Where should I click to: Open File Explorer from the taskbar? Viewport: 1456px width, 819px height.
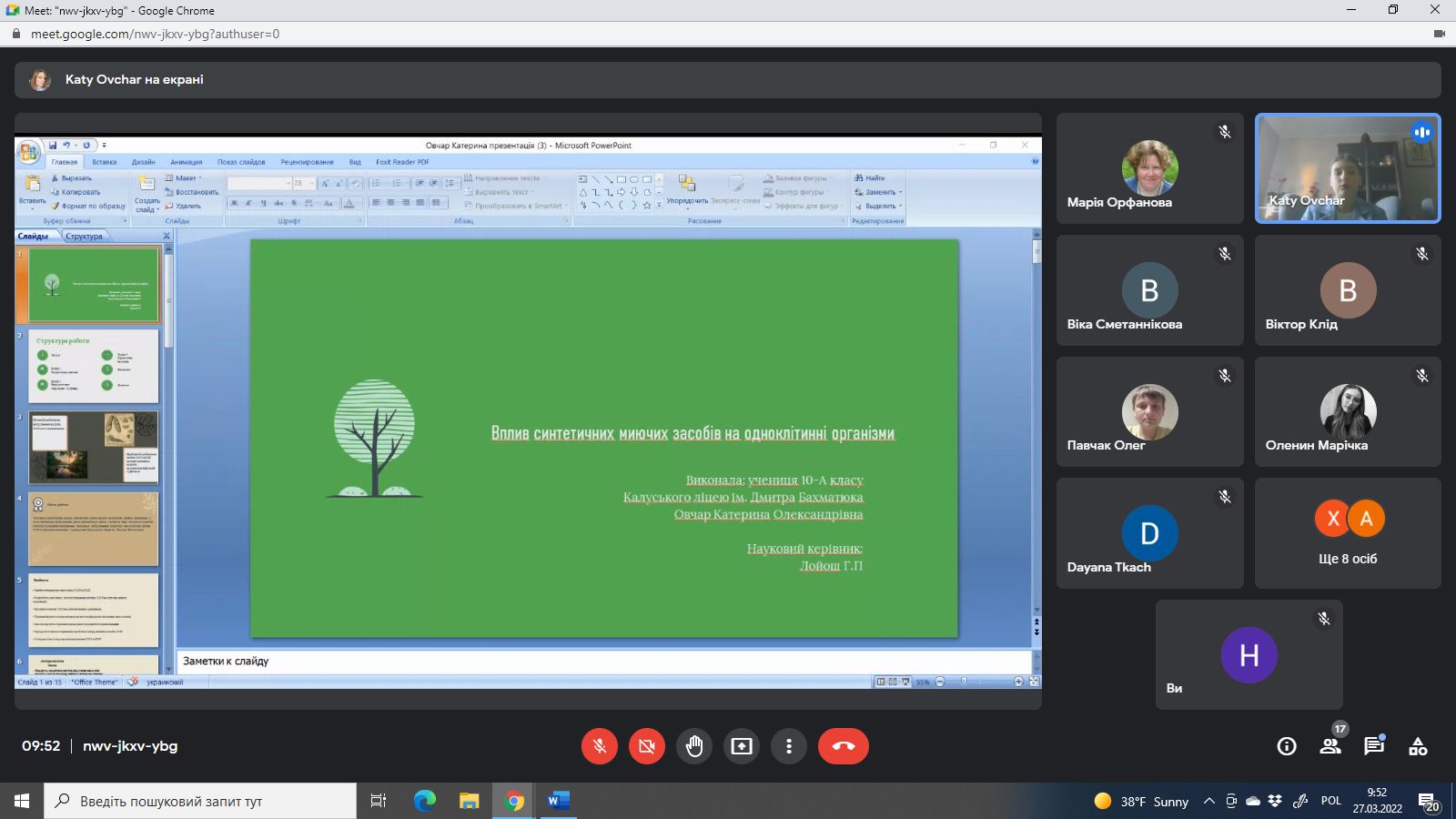click(469, 801)
